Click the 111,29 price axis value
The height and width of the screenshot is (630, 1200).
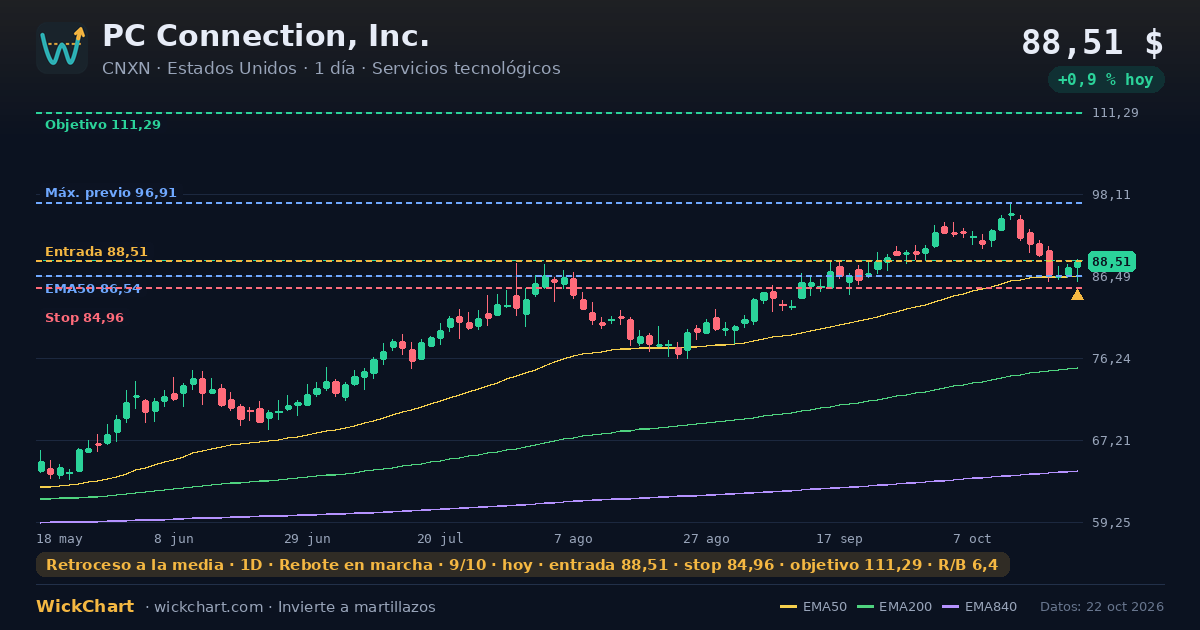point(1115,113)
